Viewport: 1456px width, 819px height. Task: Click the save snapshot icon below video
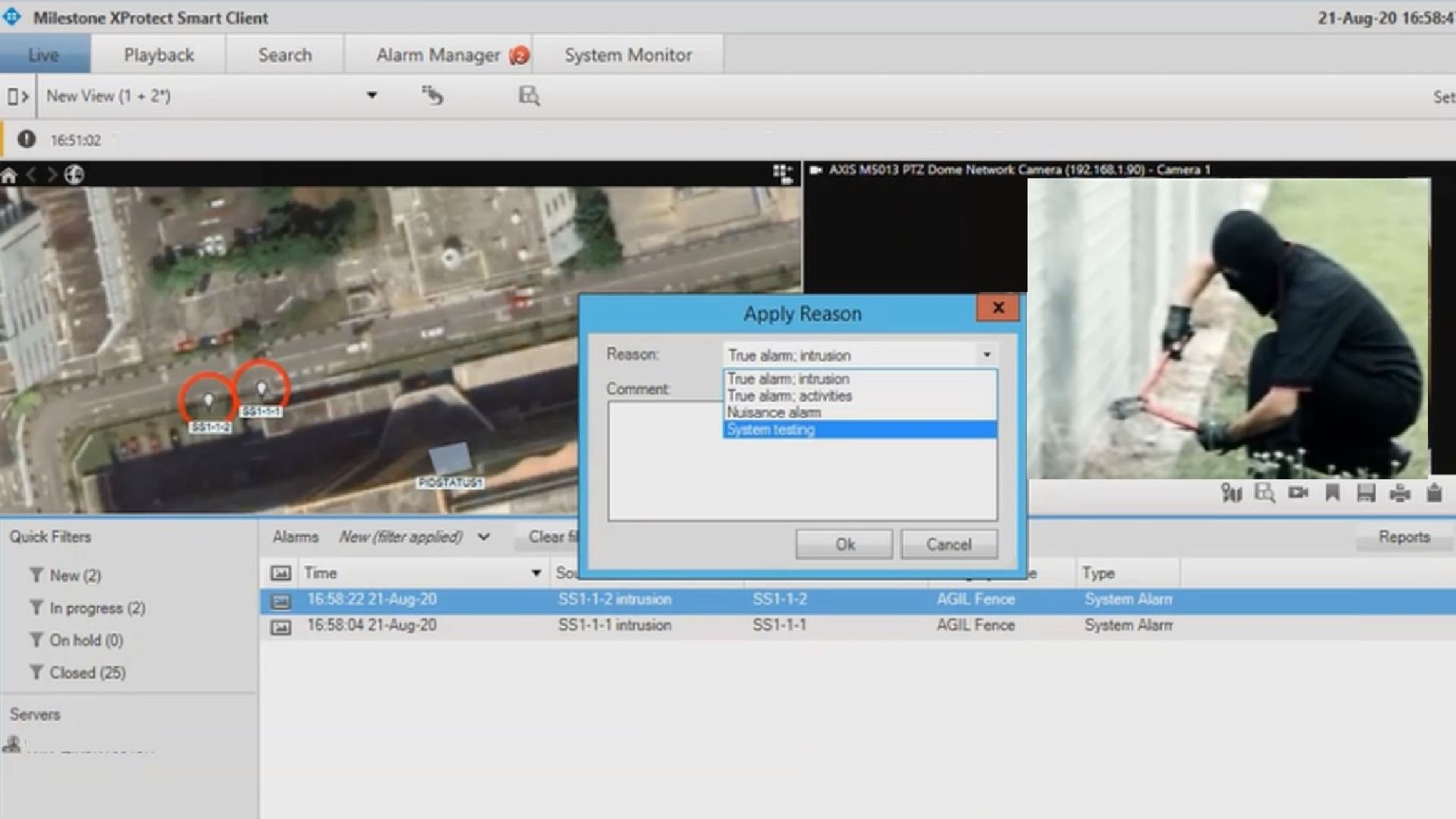1366,493
